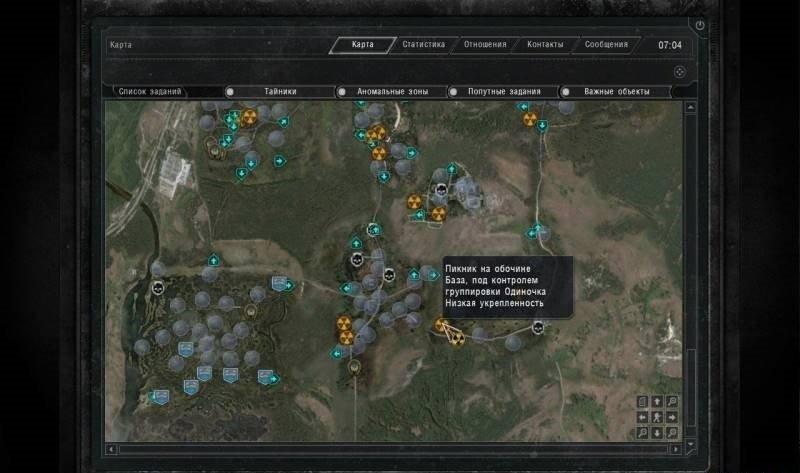Pan map right with the right arrow

(672, 417)
